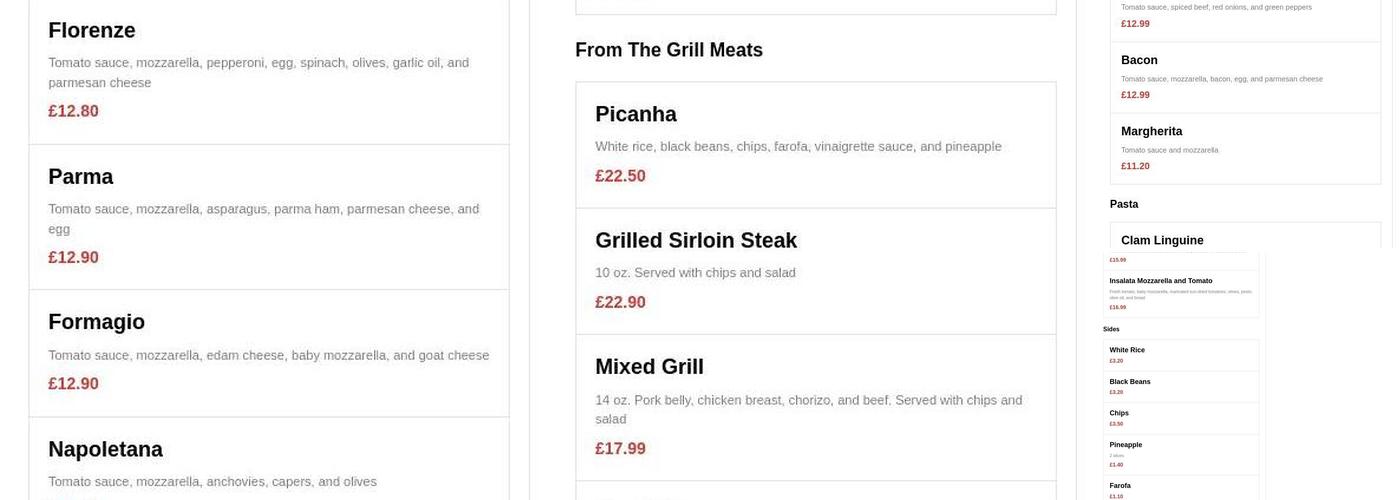
Task: Click the Napoletana pizza heading
Action: (105, 450)
